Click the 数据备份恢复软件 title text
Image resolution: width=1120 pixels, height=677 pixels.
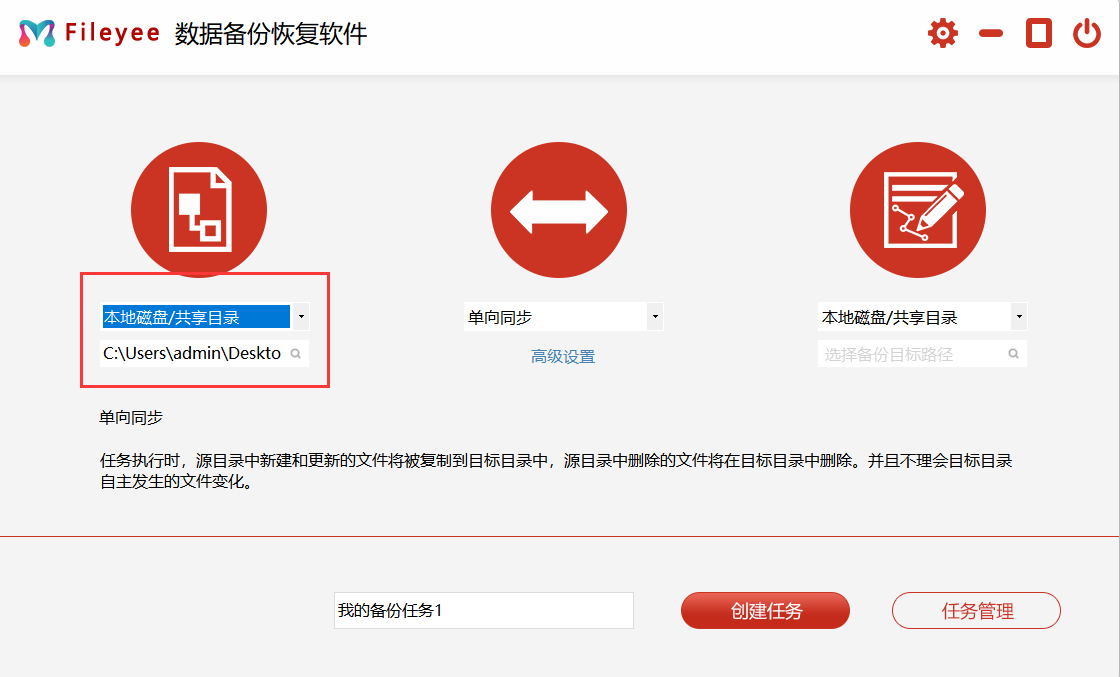[271, 34]
